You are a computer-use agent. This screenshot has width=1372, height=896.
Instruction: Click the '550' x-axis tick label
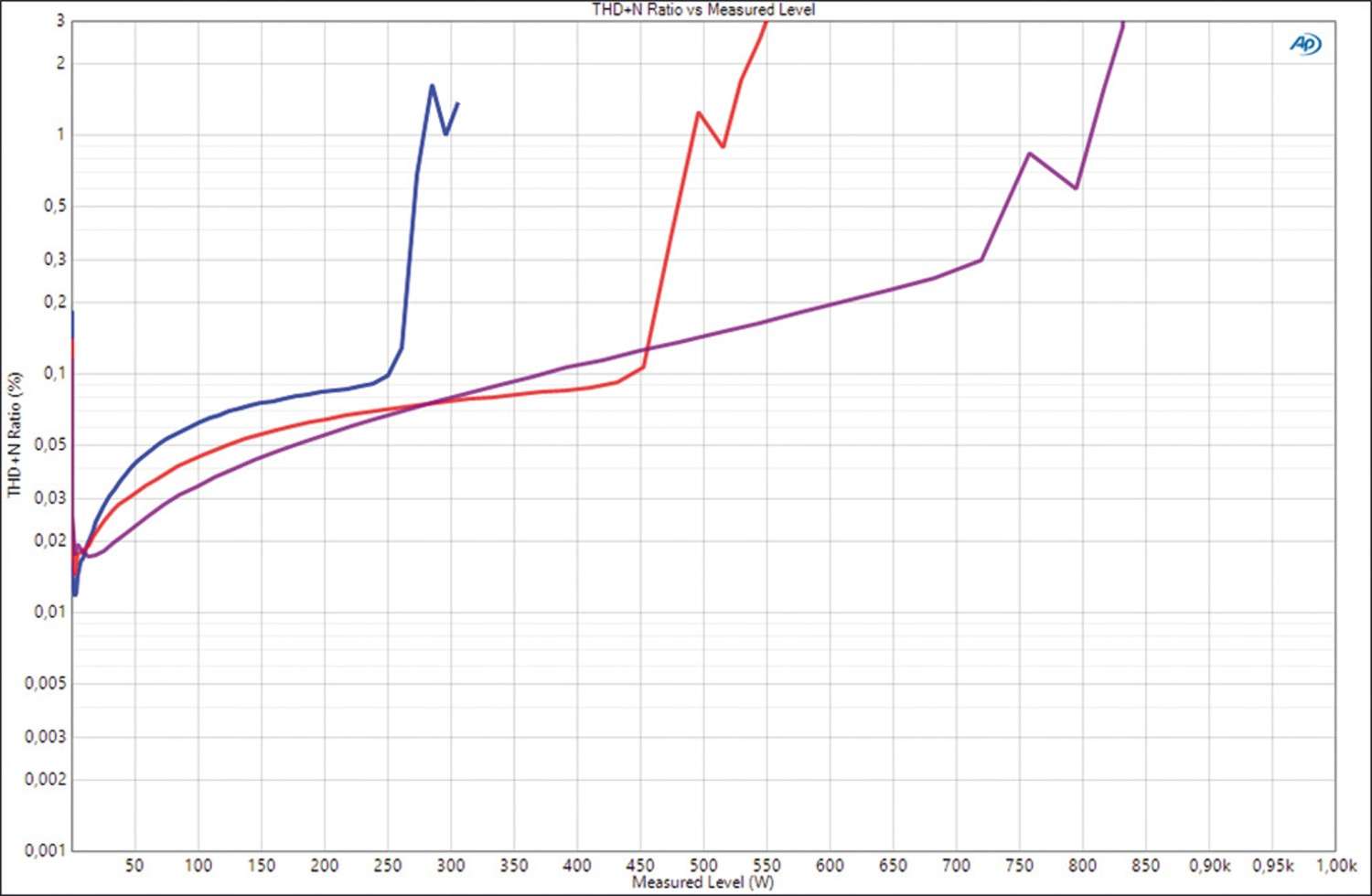766,865
